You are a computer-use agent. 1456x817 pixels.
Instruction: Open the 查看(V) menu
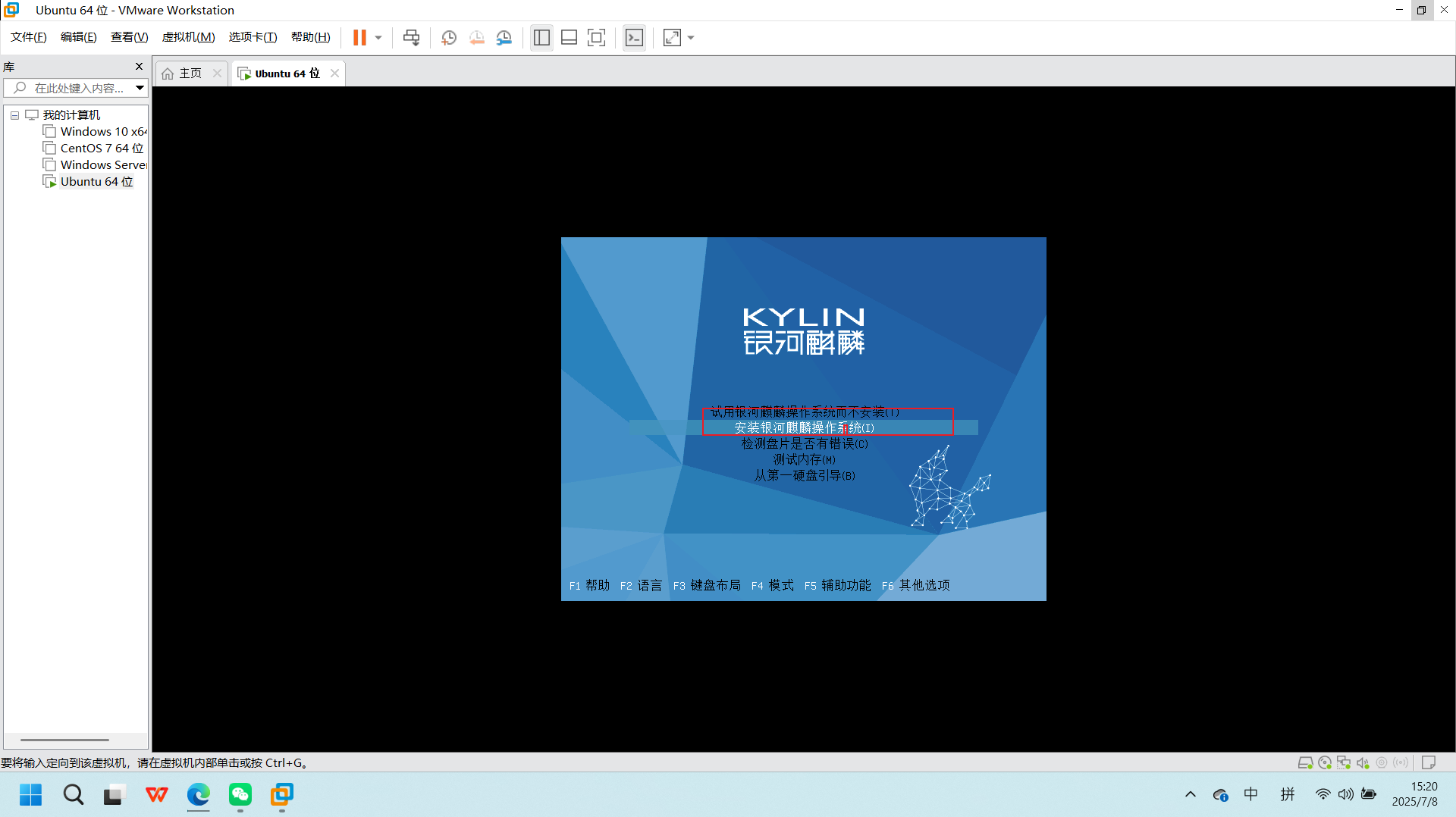[x=129, y=37]
